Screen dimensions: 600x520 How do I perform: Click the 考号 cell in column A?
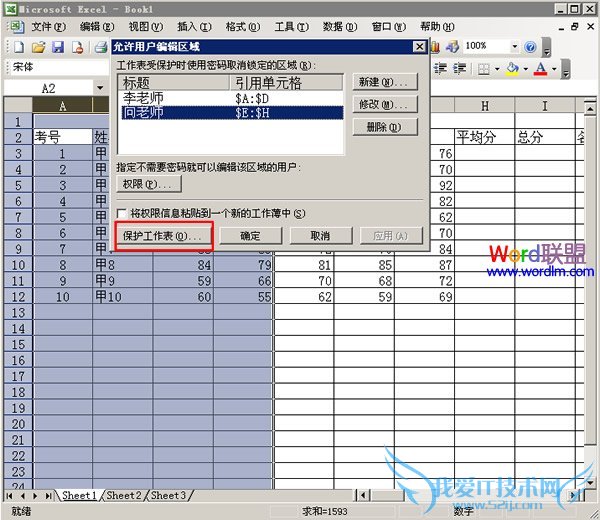tap(63, 137)
